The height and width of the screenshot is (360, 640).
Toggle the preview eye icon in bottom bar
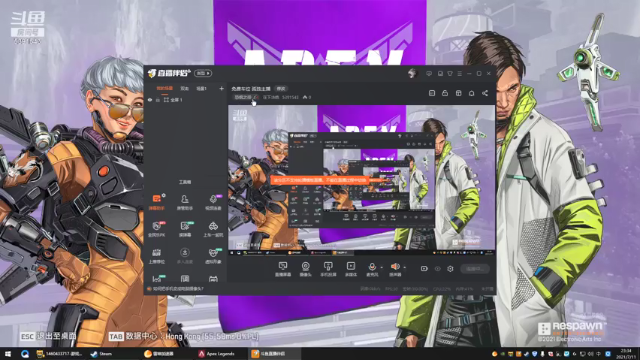[x=438, y=269]
